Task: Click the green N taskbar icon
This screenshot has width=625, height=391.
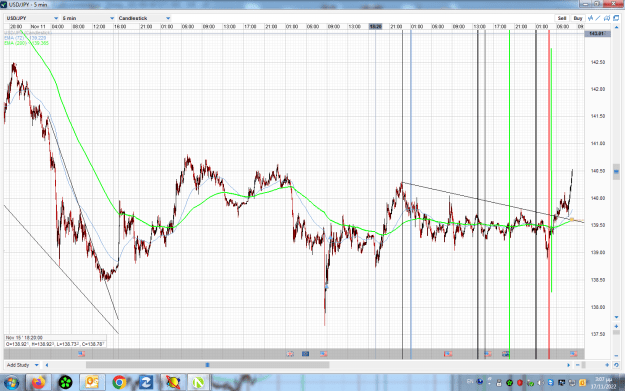Action: click(198, 383)
